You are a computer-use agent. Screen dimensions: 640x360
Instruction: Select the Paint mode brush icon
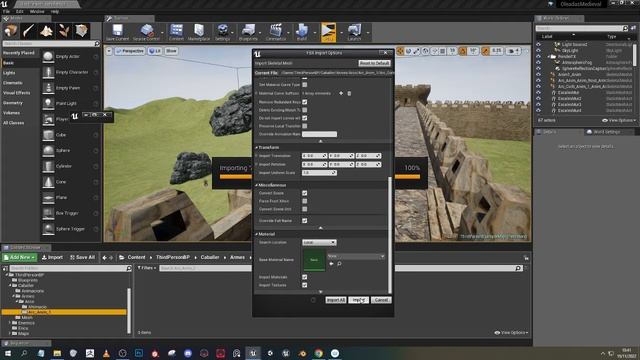28,31
